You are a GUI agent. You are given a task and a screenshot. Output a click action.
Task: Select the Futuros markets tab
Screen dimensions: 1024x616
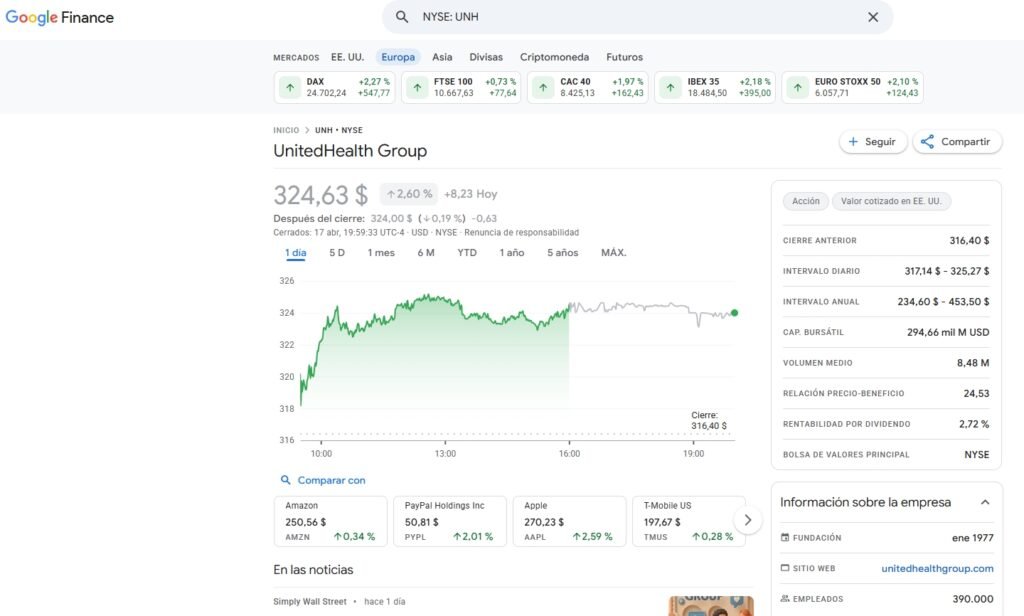pos(624,57)
